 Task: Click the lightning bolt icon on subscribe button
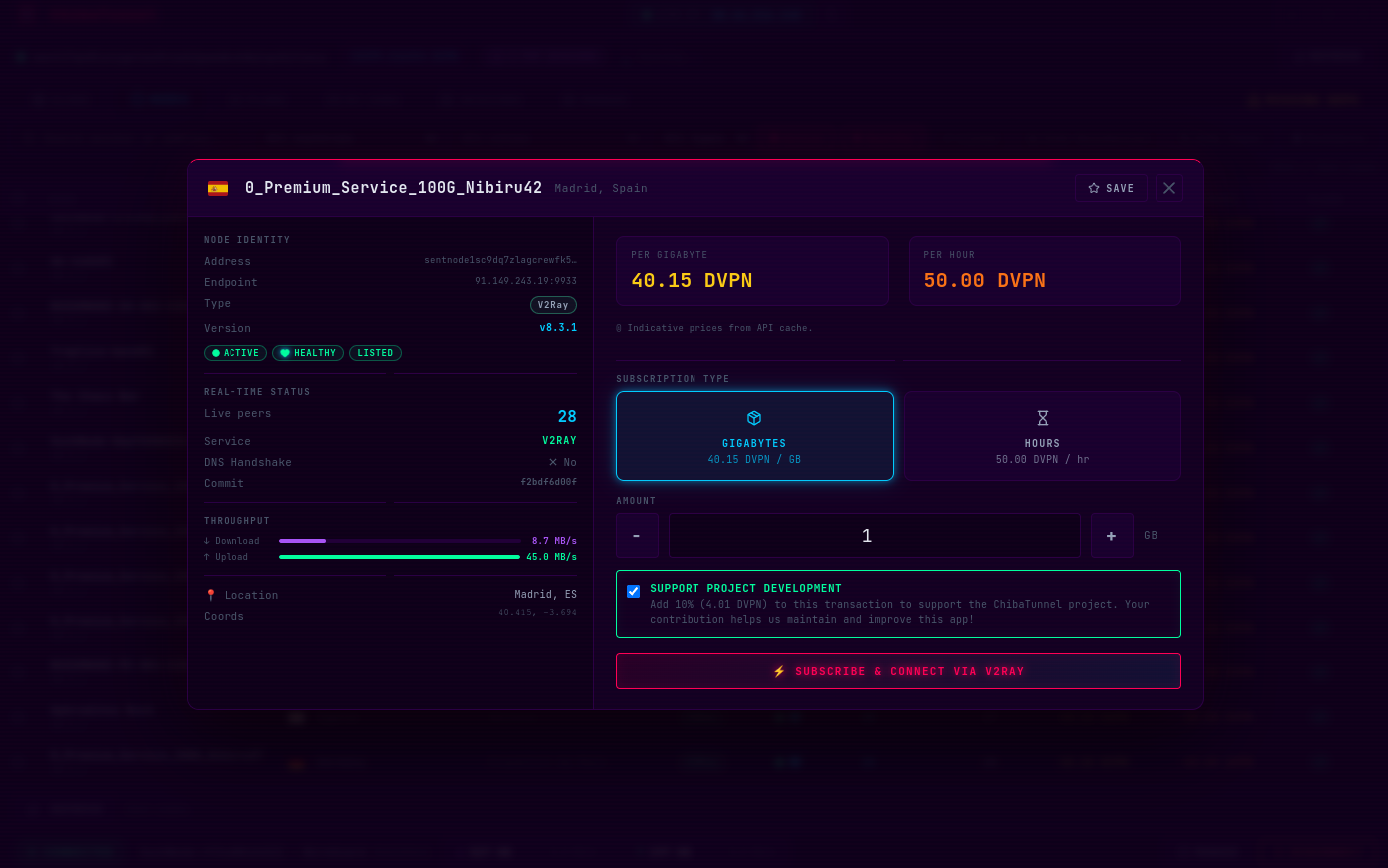pos(779,671)
